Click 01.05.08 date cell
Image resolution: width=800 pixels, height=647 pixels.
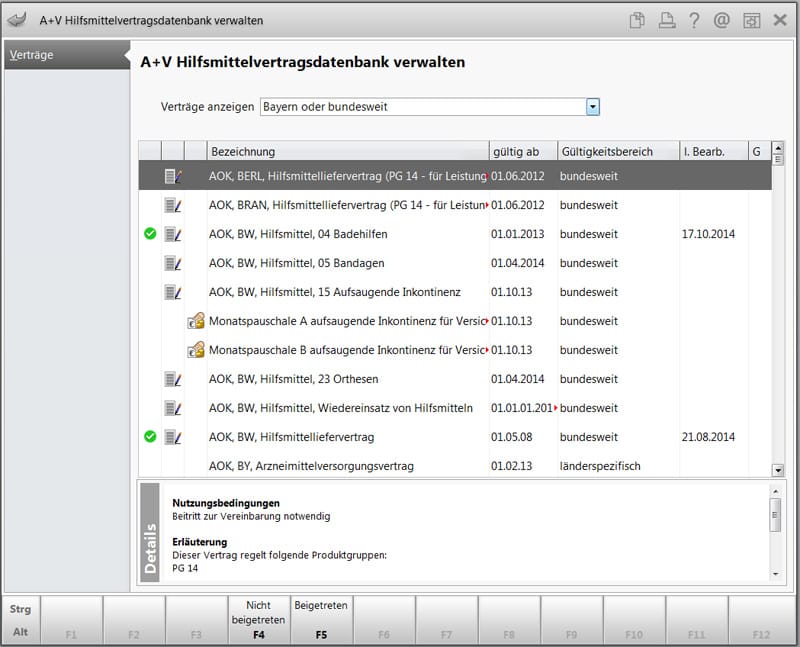pos(511,437)
